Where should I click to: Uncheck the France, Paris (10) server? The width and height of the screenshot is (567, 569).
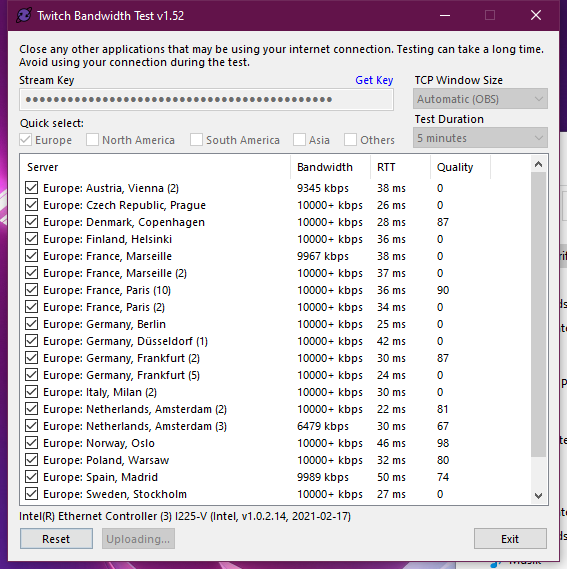[32, 290]
